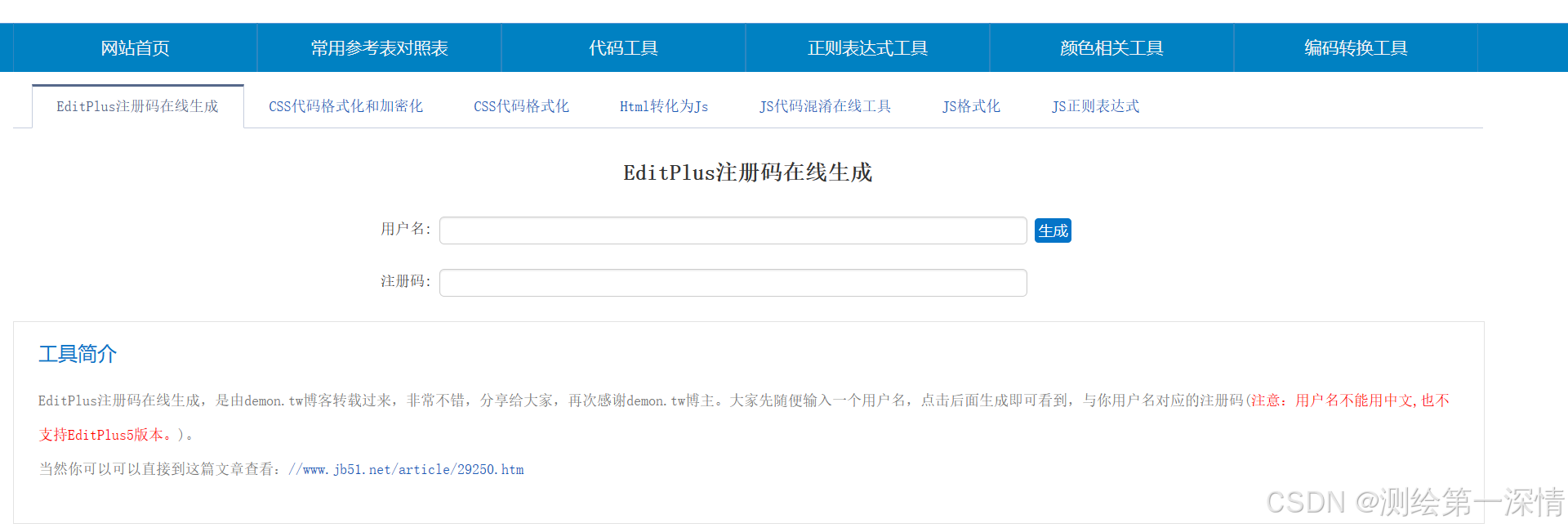Click the 用户名 label
Viewport: 1568px width, 528px height.
point(405,229)
